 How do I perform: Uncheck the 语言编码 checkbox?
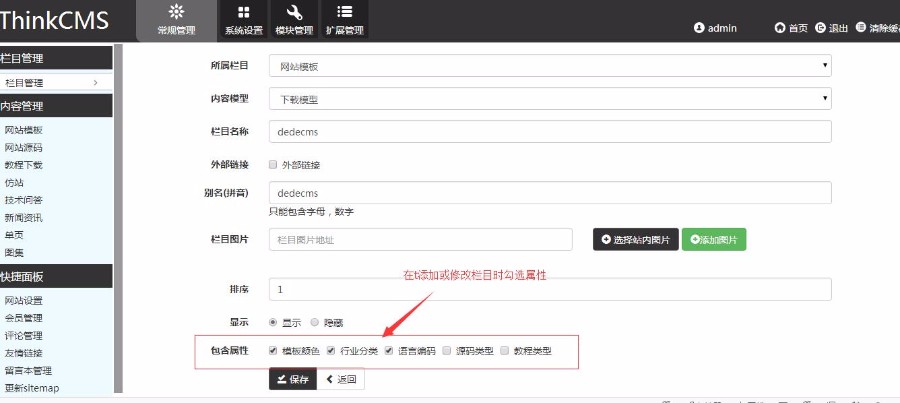point(389,350)
